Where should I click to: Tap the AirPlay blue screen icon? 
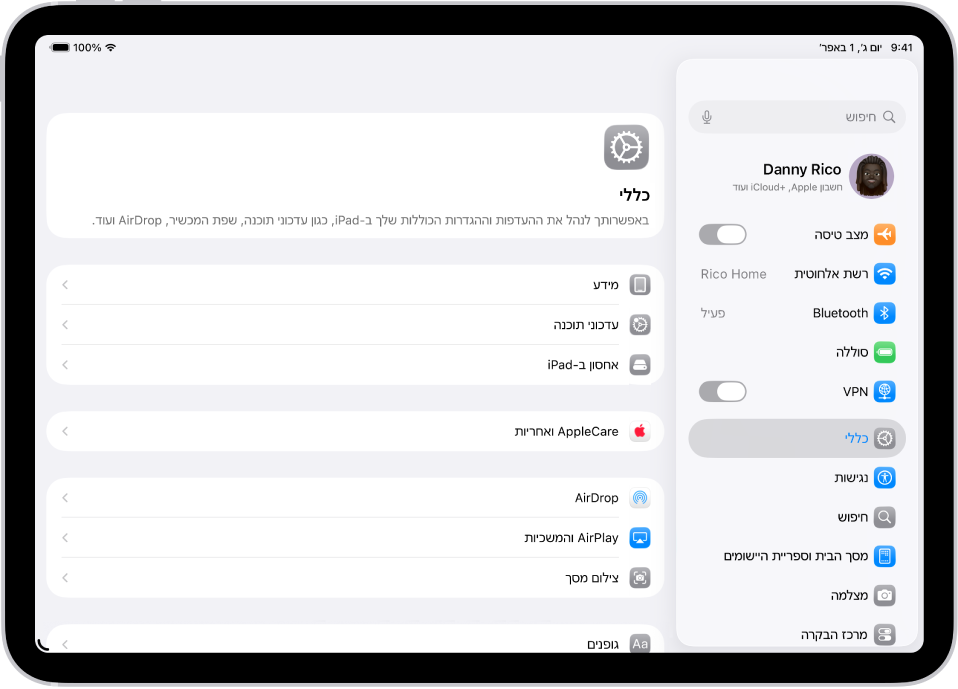640,538
